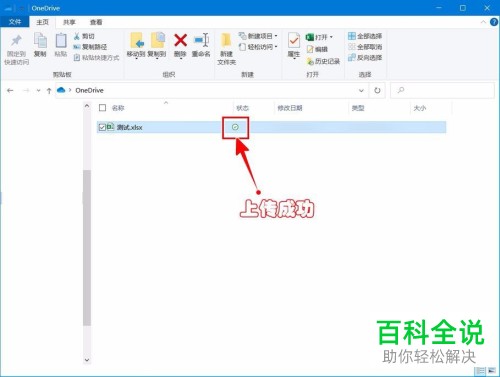This screenshot has height=377, width=500.
Task: Open the 新建项目 dropdown
Action: tap(258, 36)
